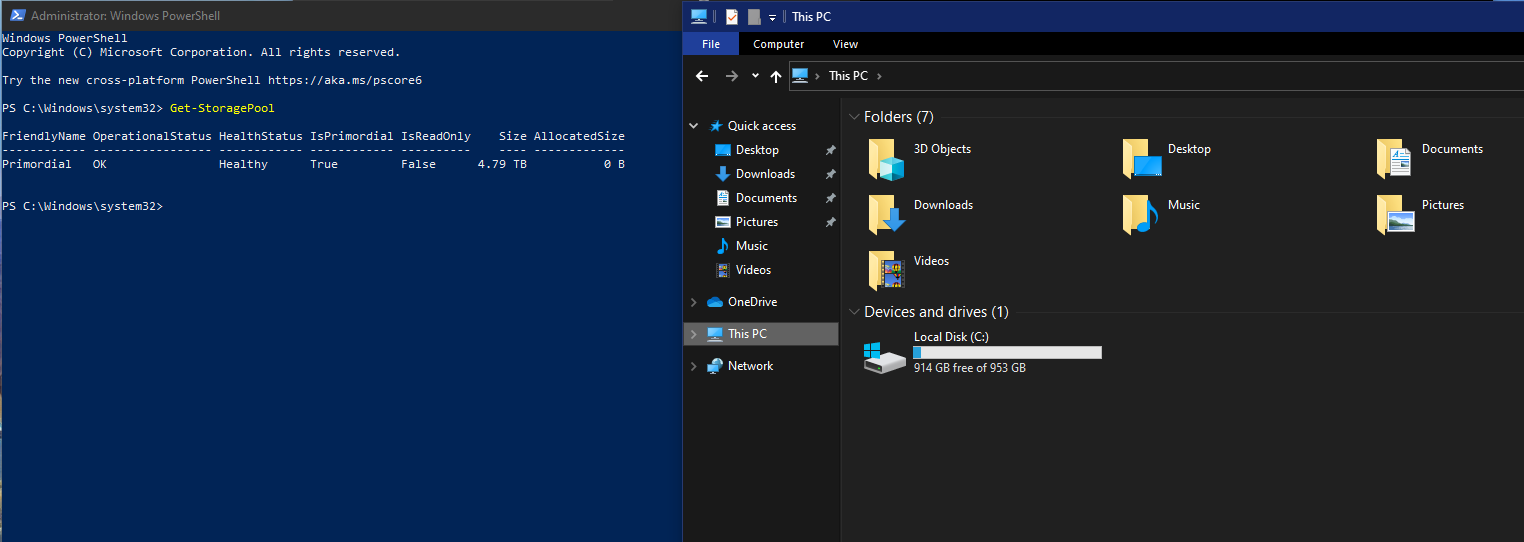The width and height of the screenshot is (1524, 542).
Task: Click the 'True' IsPrimordial value in PowerShell
Action: [324, 164]
